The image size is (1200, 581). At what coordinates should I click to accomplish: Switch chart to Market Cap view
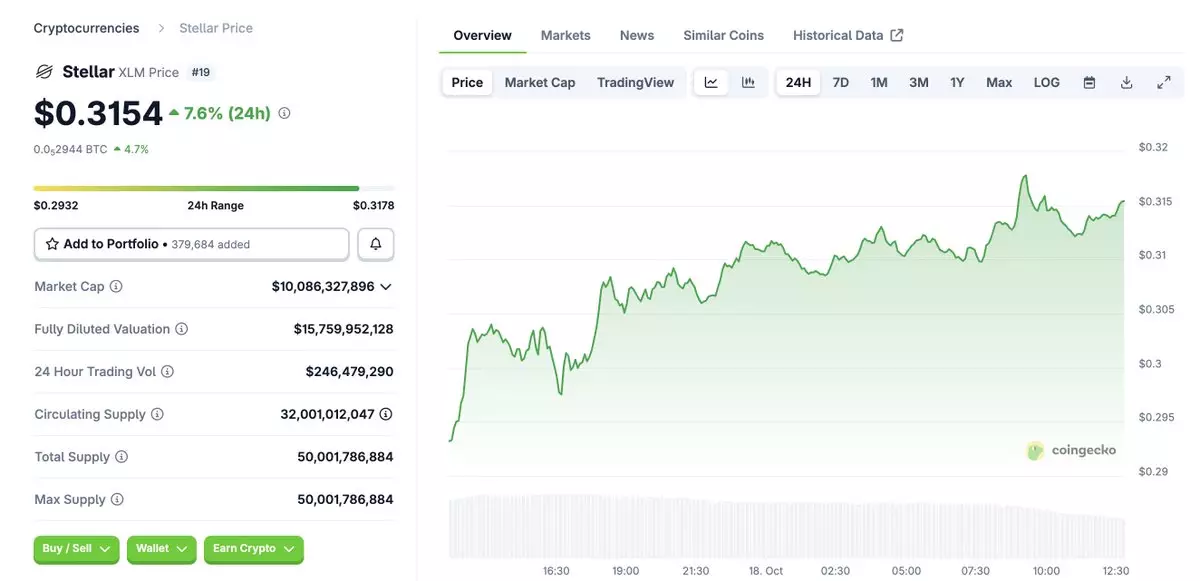(x=539, y=82)
